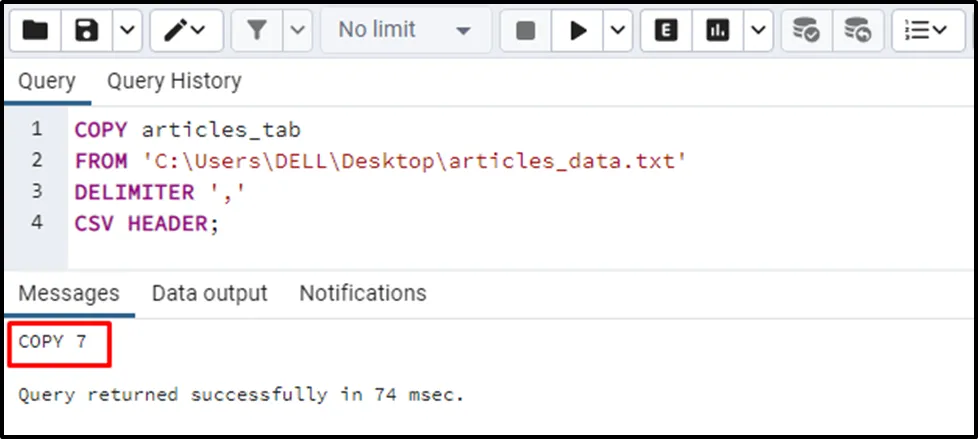The height and width of the screenshot is (439, 978).
Task: Click the Open File folder icon
Action: tap(35, 31)
